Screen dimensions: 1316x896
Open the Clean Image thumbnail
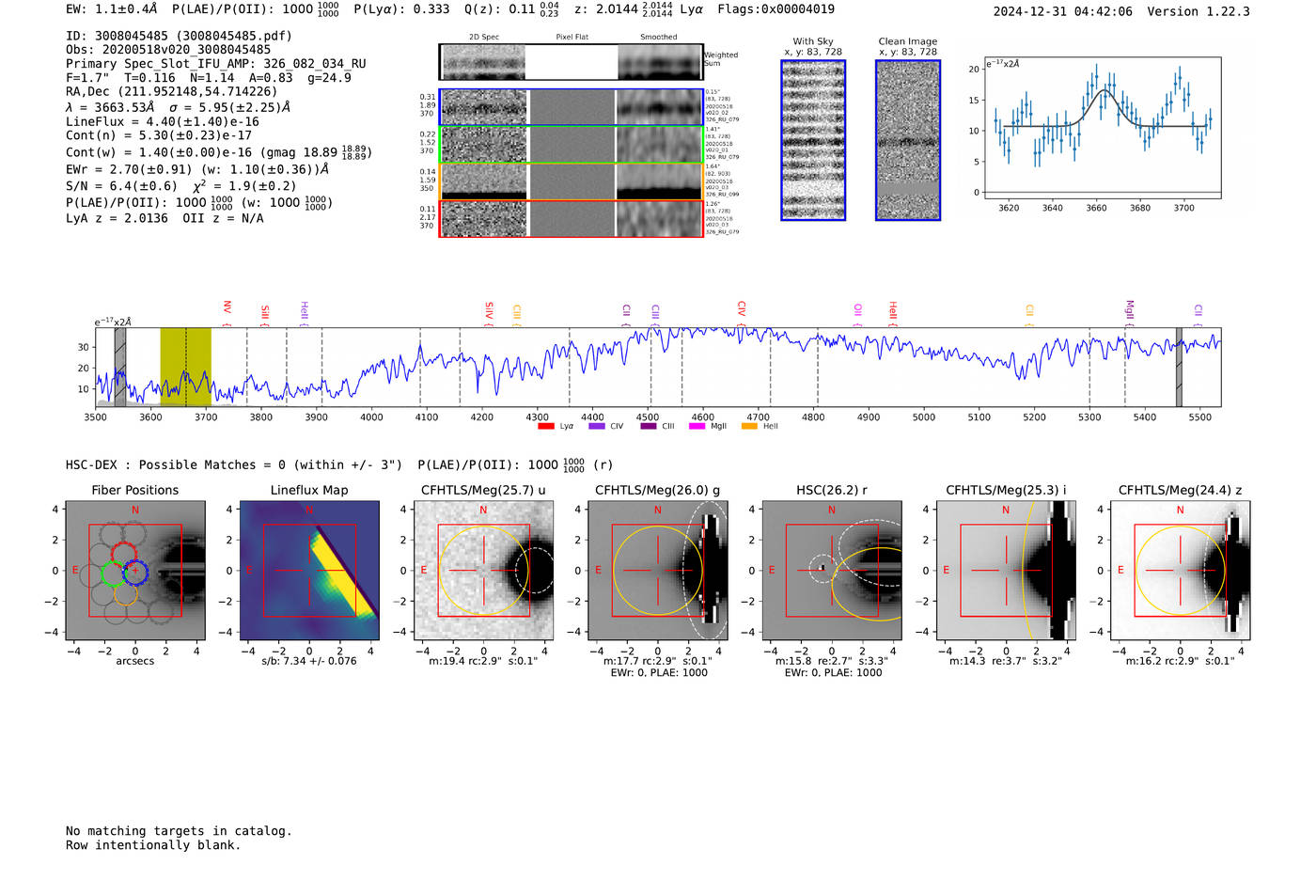tap(908, 140)
